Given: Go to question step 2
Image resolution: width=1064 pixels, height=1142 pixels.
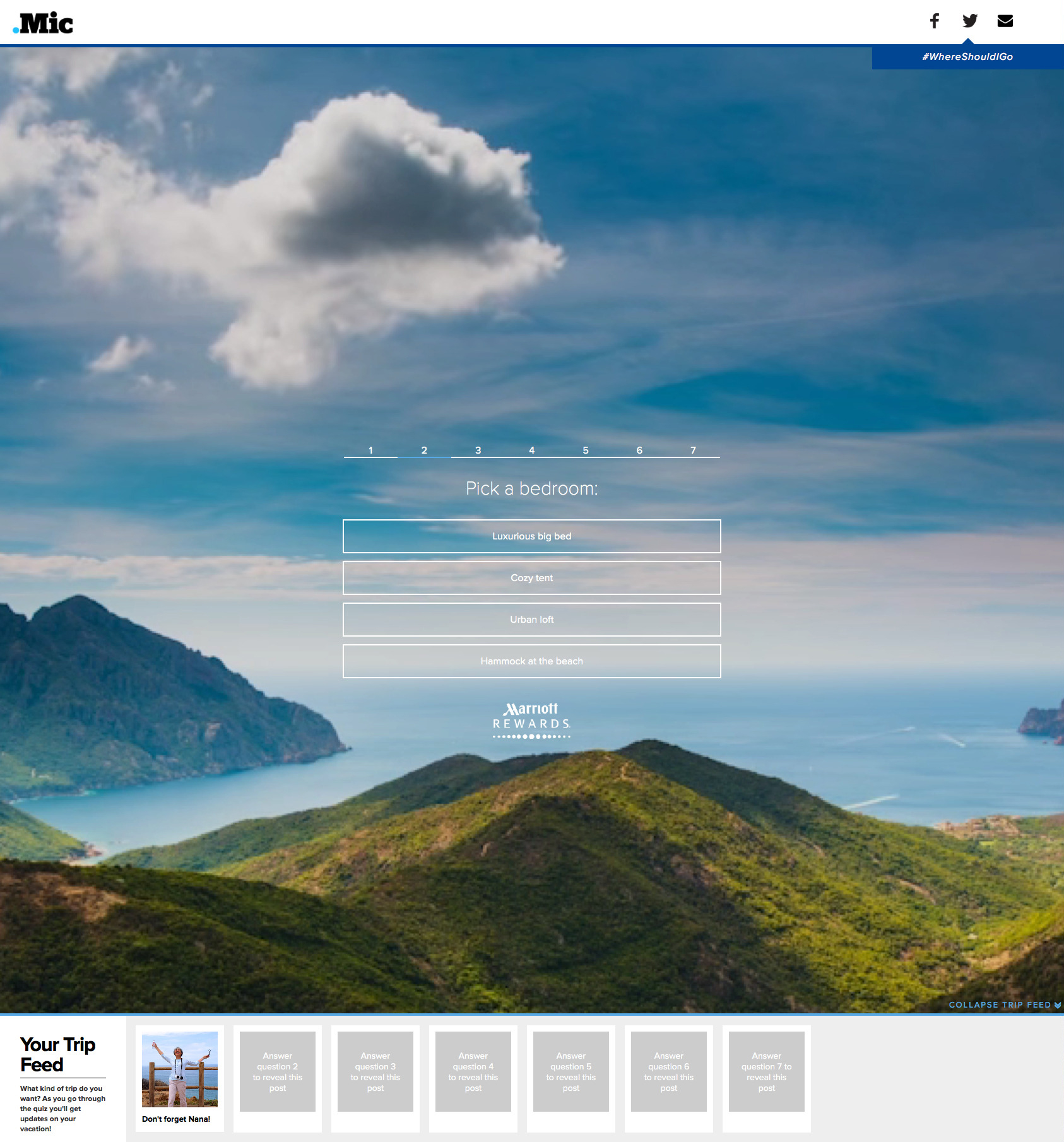Looking at the screenshot, I should pyautogui.click(x=424, y=450).
